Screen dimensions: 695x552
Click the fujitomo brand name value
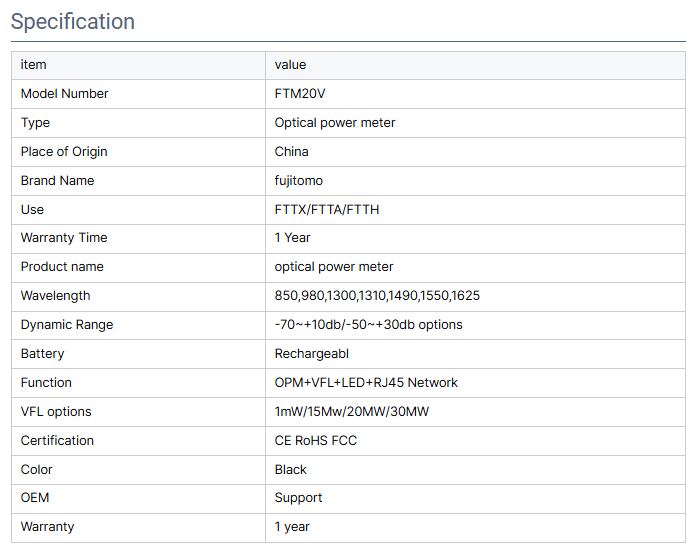pyautogui.click(x=299, y=180)
